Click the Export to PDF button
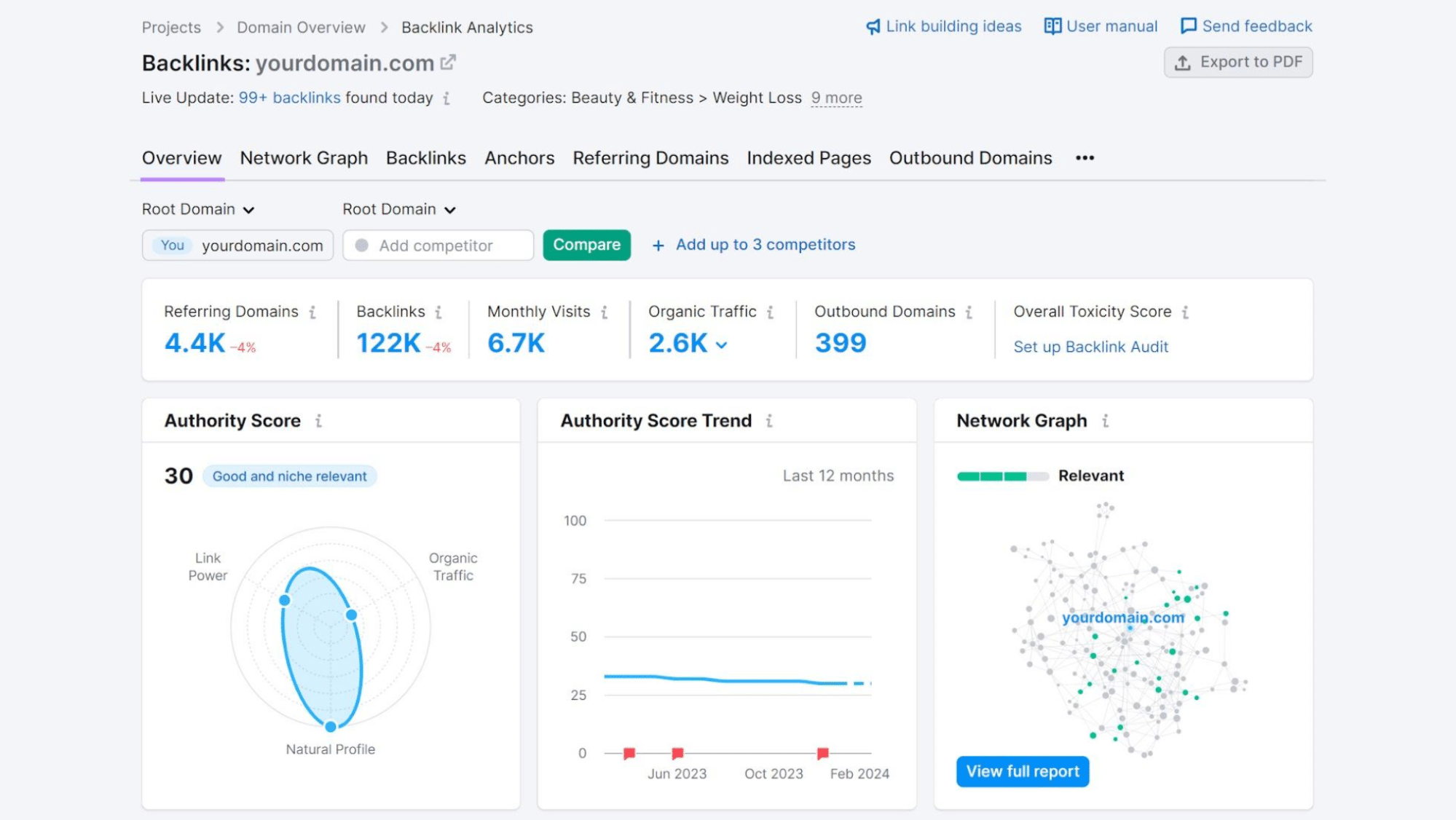The height and width of the screenshot is (820, 1456). pos(1238,62)
